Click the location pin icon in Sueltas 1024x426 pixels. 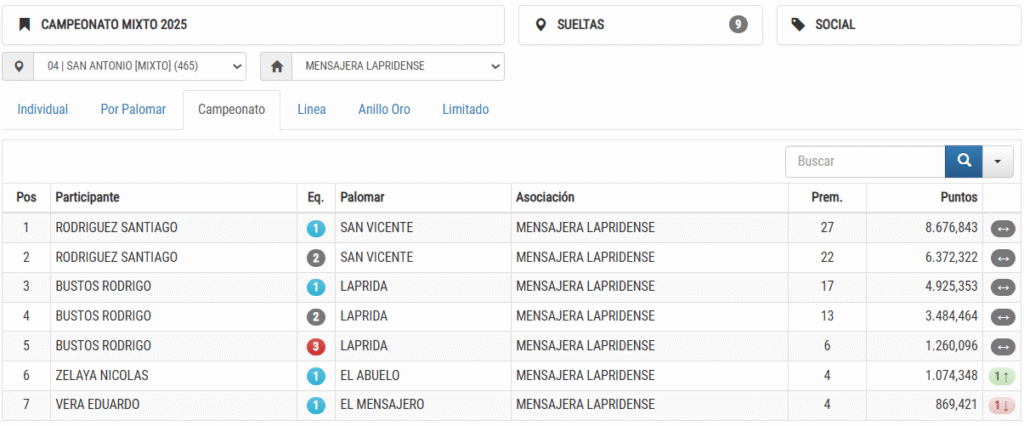pyautogui.click(x=540, y=25)
